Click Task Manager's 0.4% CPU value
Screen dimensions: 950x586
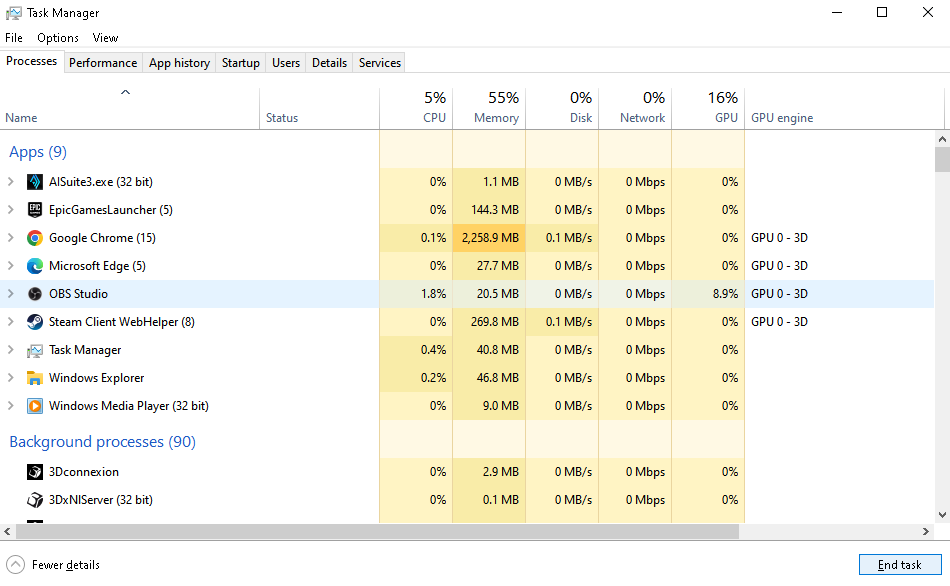(433, 350)
